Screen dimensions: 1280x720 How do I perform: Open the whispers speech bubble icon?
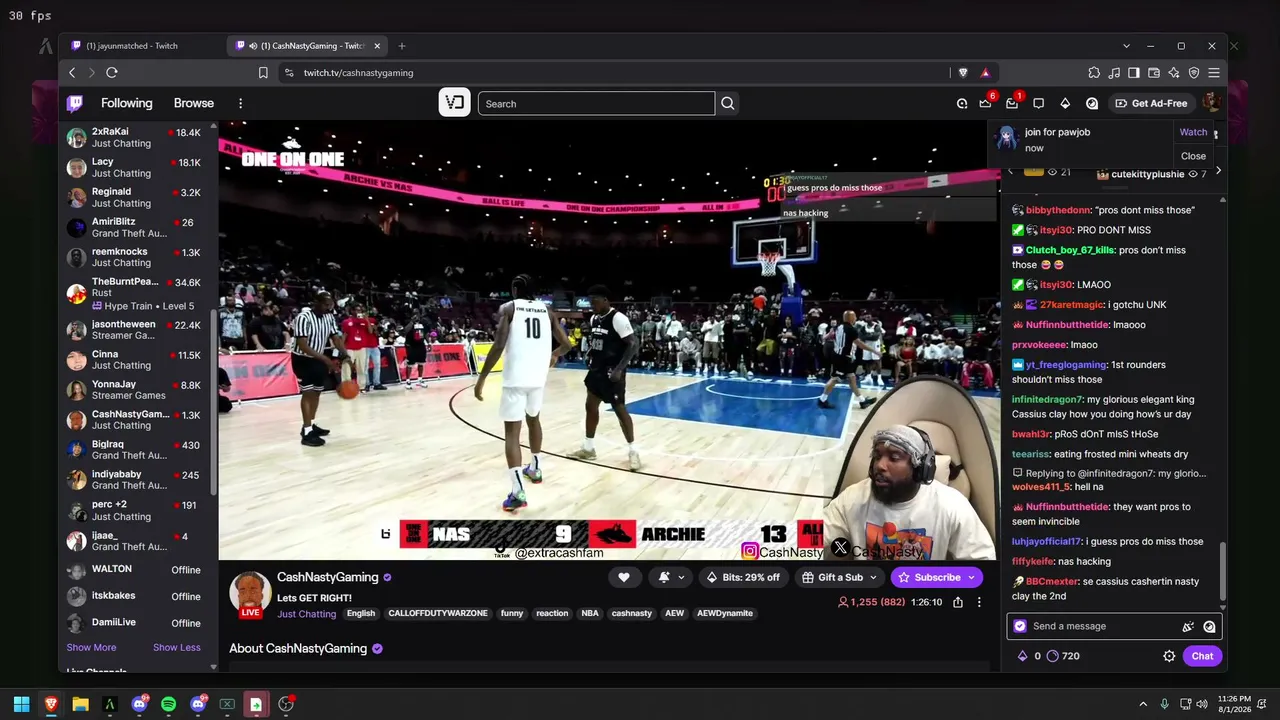click(x=1038, y=103)
